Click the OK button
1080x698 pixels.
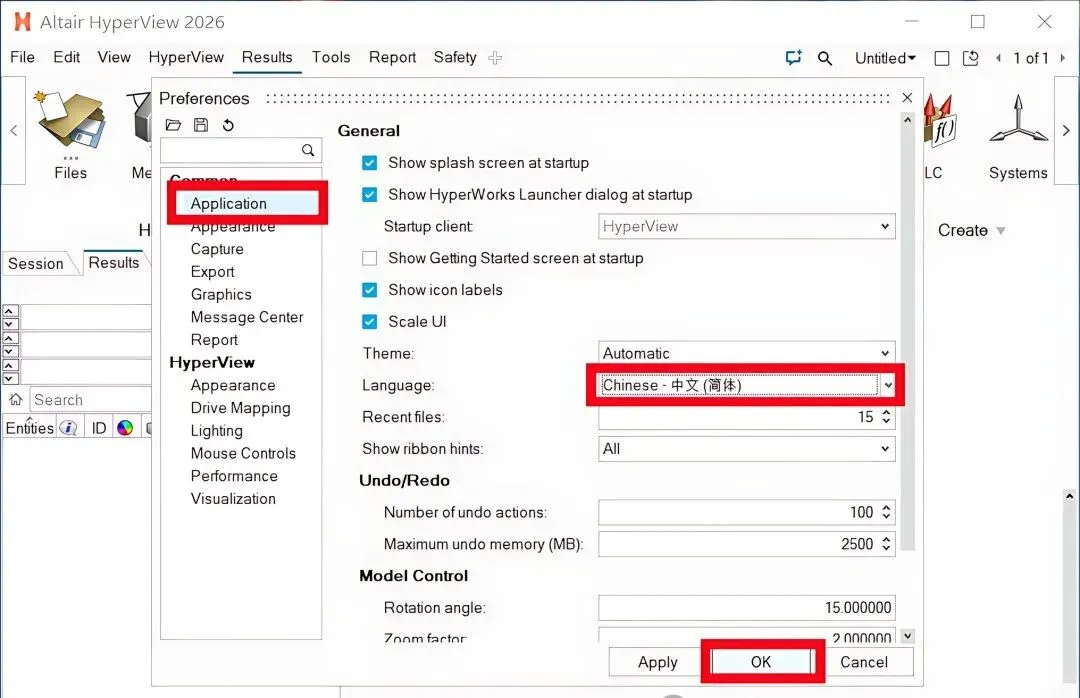[x=760, y=662]
